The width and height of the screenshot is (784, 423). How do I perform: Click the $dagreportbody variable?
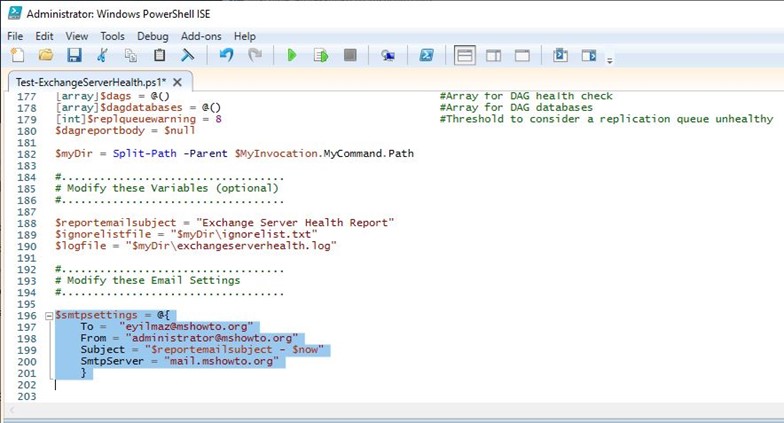tap(100, 130)
